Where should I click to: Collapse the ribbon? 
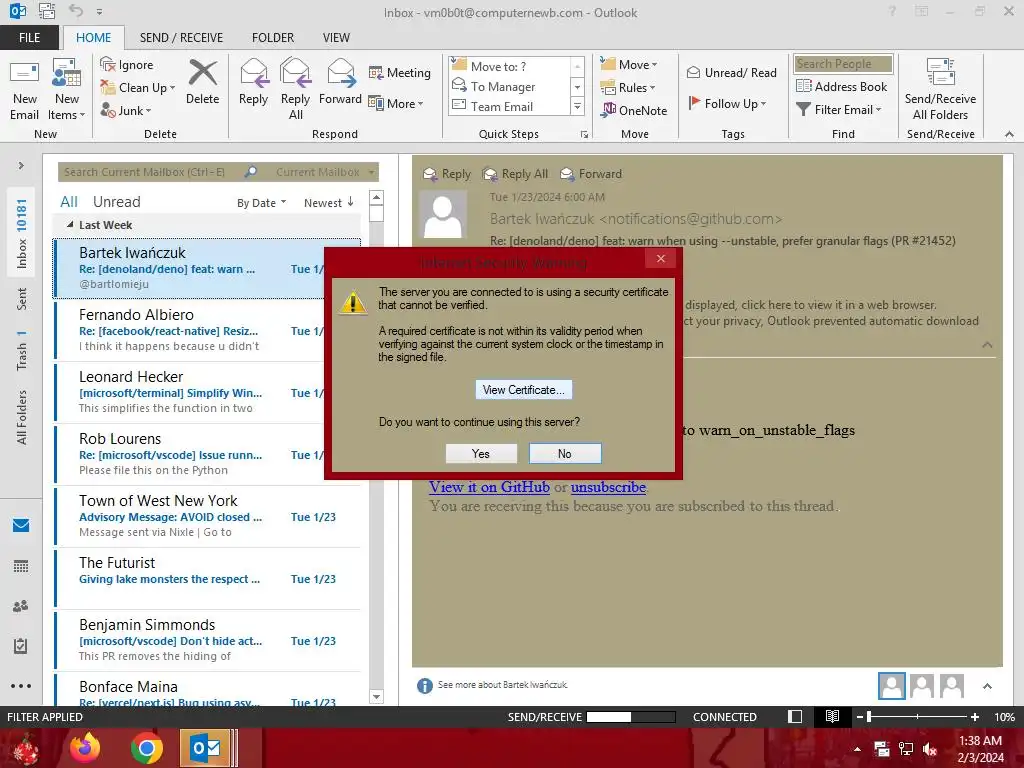pyautogui.click(x=1009, y=134)
